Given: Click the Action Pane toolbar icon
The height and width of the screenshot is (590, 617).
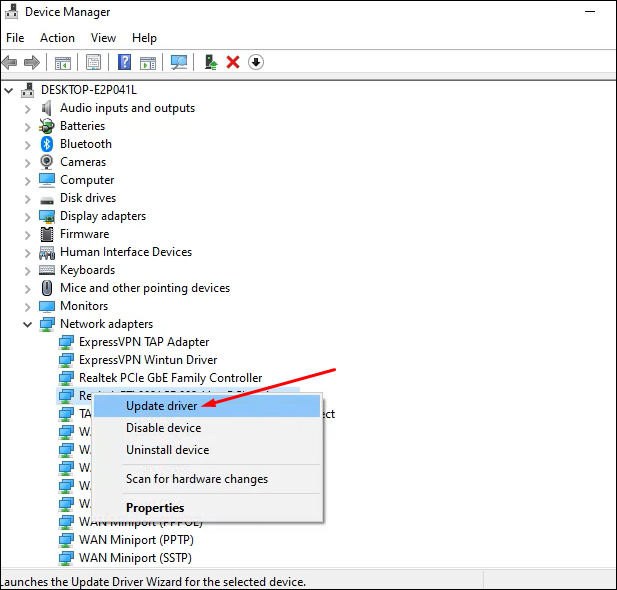Looking at the screenshot, I should click(148, 63).
